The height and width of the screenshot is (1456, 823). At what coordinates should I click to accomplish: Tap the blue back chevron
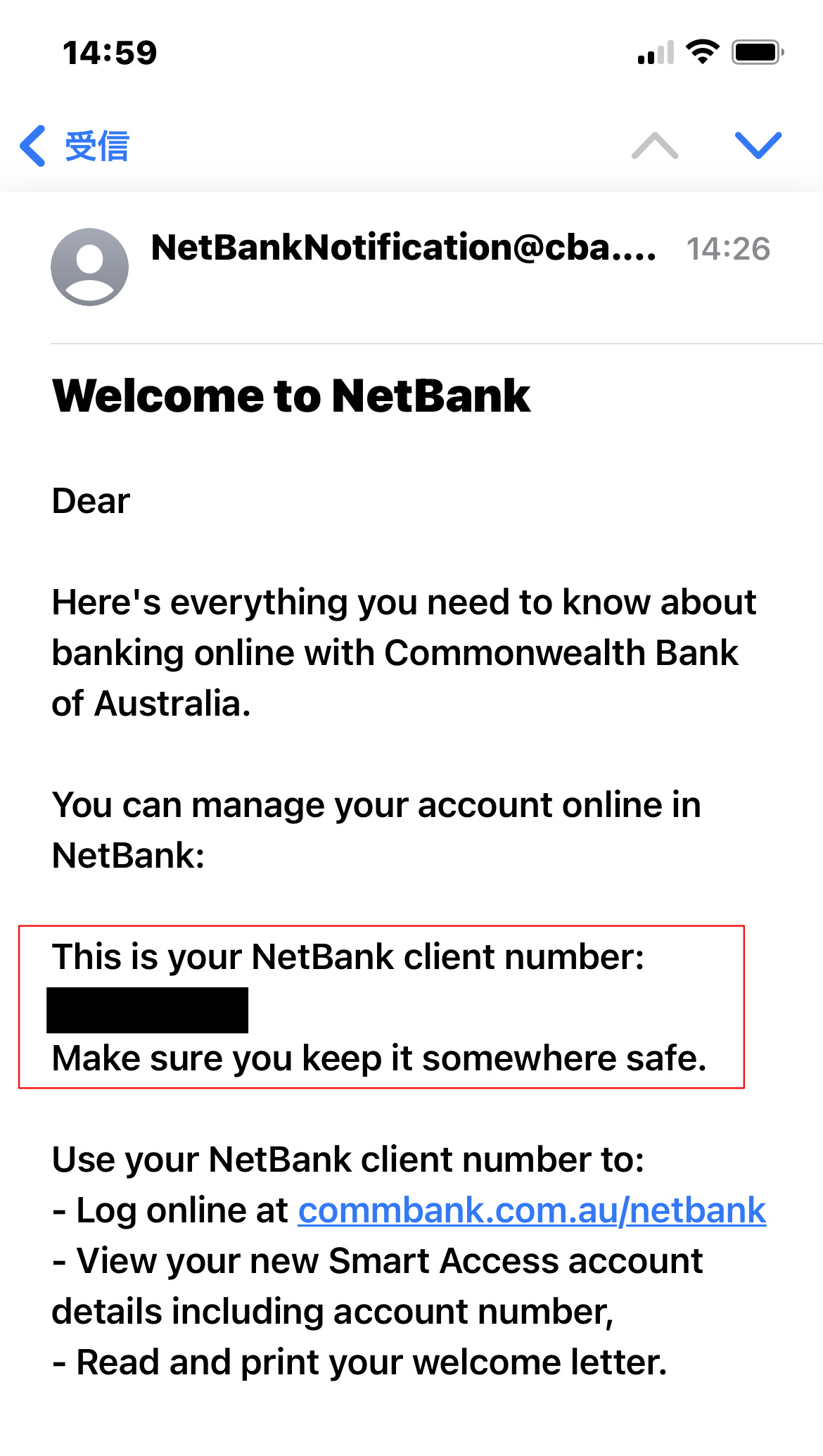(34, 146)
